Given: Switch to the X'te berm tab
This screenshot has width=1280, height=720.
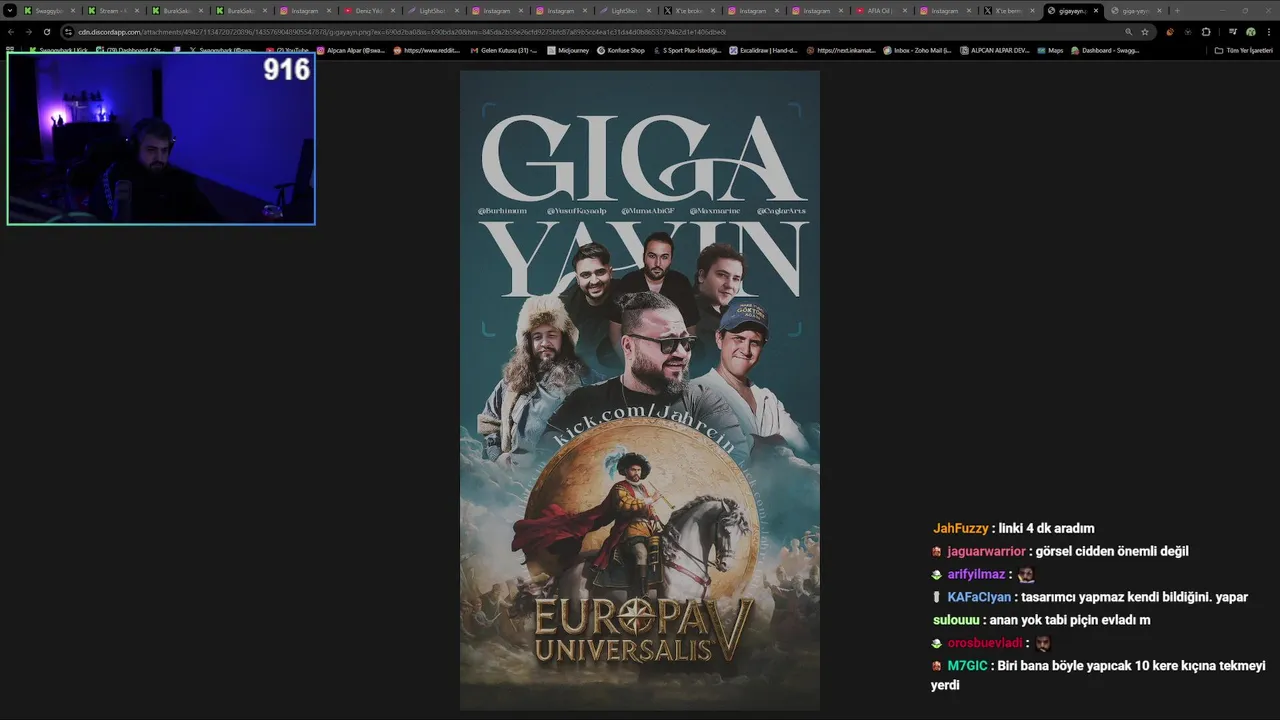Looking at the screenshot, I should (1009, 10).
